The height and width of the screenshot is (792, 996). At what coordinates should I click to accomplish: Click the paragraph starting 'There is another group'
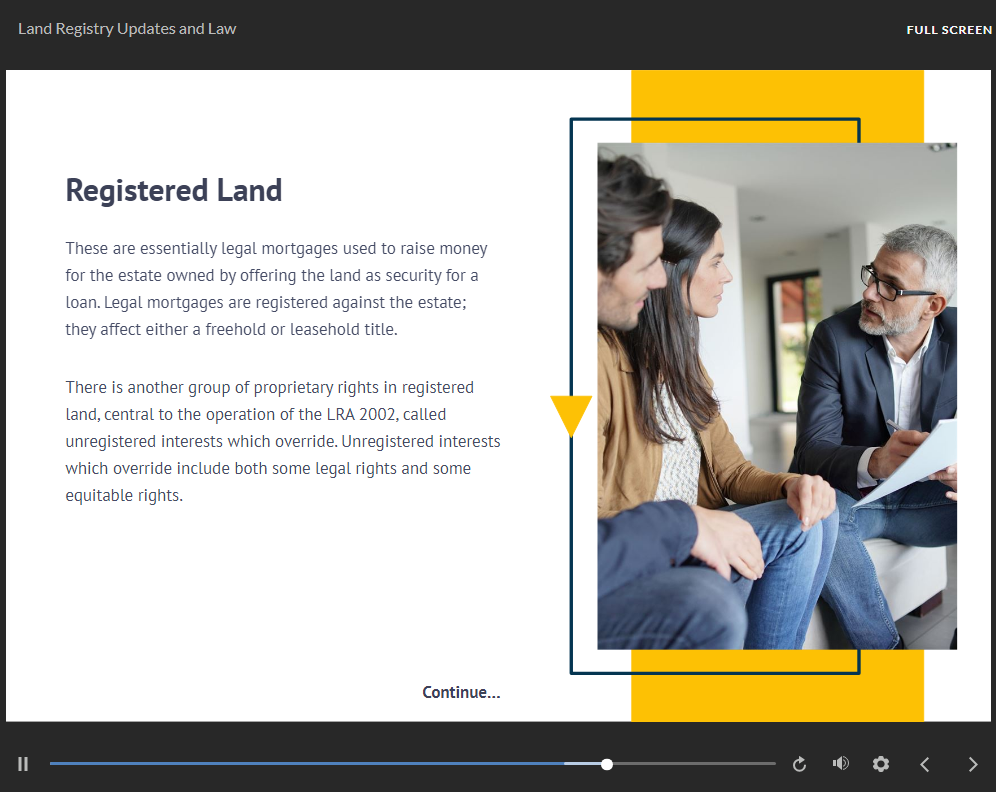[x=283, y=441]
